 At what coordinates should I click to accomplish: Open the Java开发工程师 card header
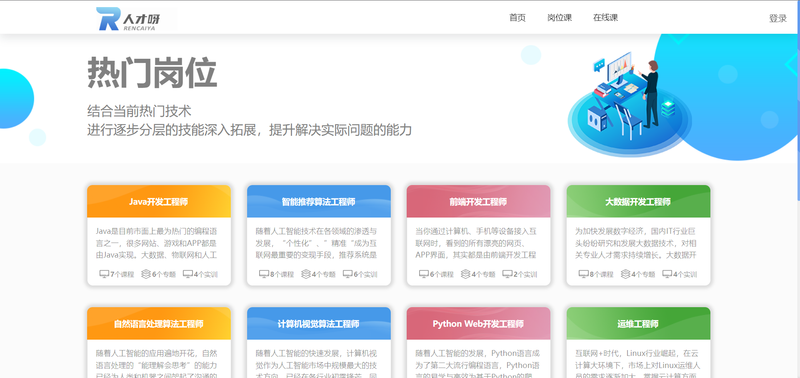pyautogui.click(x=159, y=201)
